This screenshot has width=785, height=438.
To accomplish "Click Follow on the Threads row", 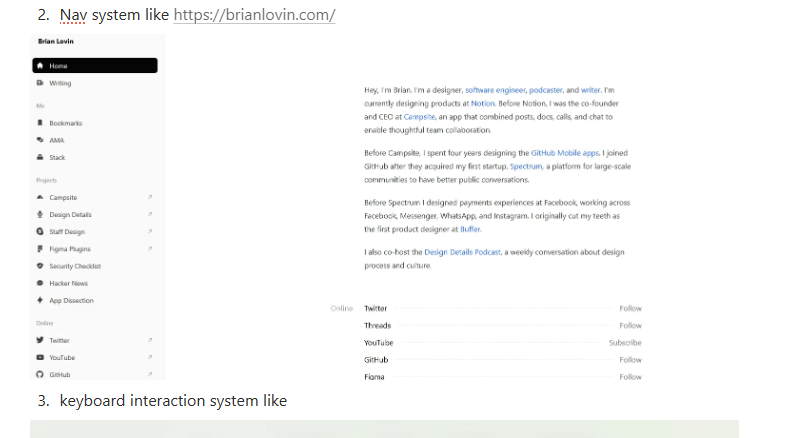I will pos(630,325).
